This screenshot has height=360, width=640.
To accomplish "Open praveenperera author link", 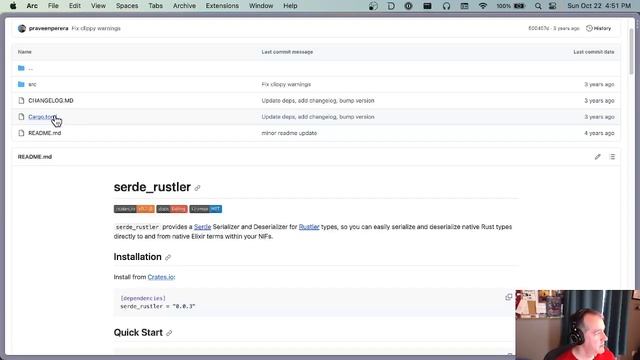I will pos(49,28).
